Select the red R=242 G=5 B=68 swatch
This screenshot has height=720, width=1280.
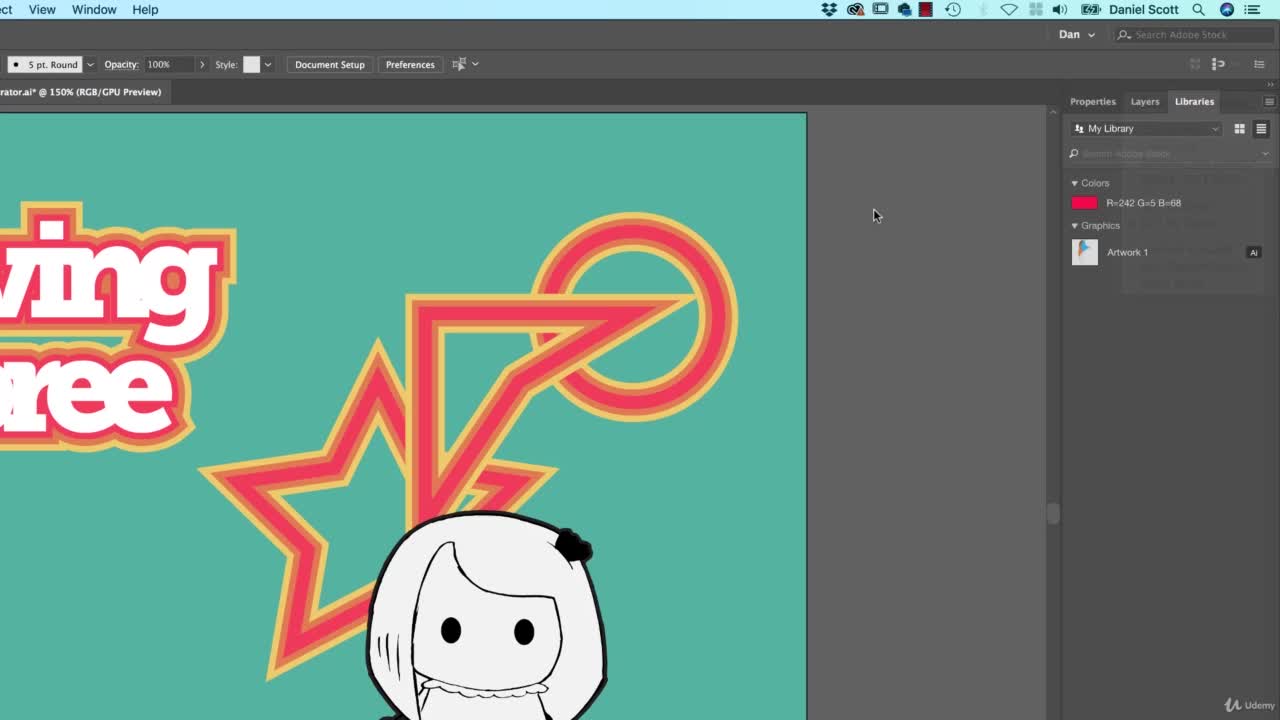point(1084,203)
